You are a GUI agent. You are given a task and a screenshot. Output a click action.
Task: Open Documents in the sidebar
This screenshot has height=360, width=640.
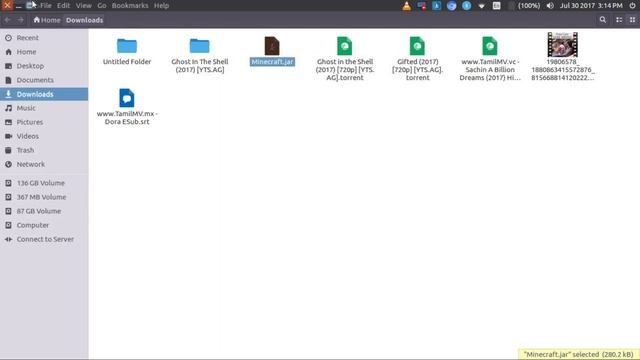pos(44,80)
